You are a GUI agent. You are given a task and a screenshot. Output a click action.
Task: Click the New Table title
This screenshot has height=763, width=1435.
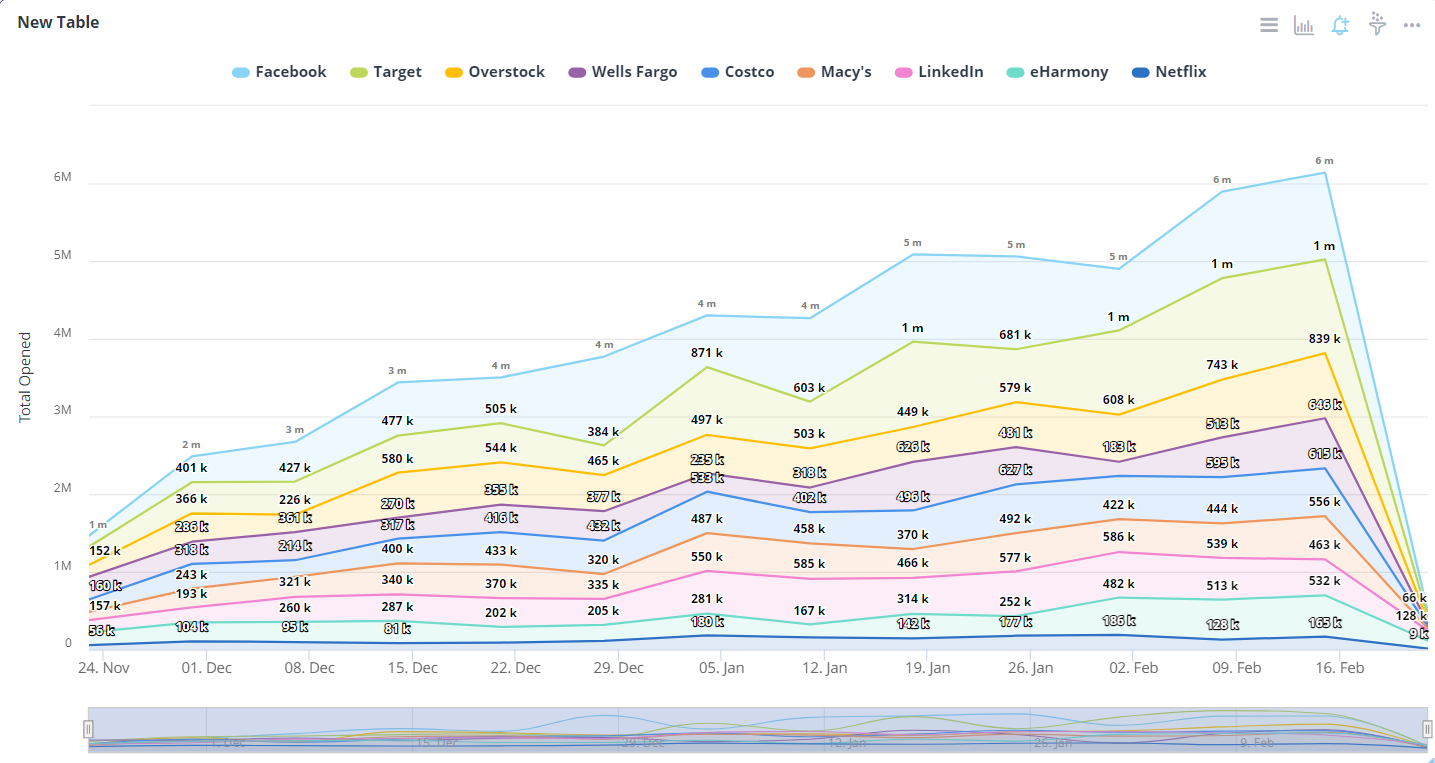[58, 22]
